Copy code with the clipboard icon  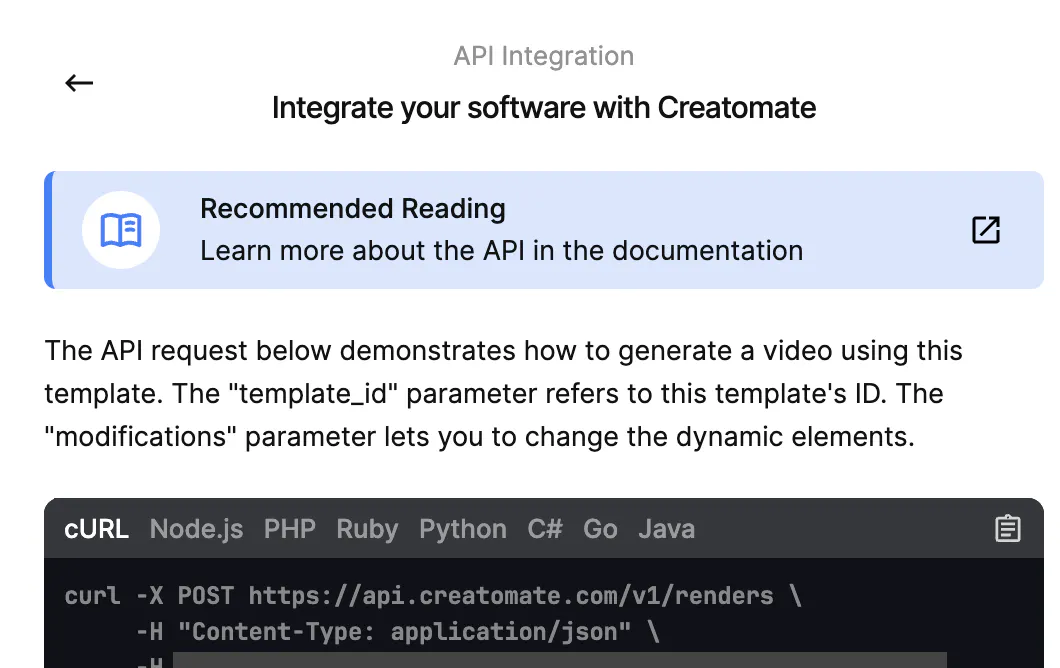coord(1007,529)
